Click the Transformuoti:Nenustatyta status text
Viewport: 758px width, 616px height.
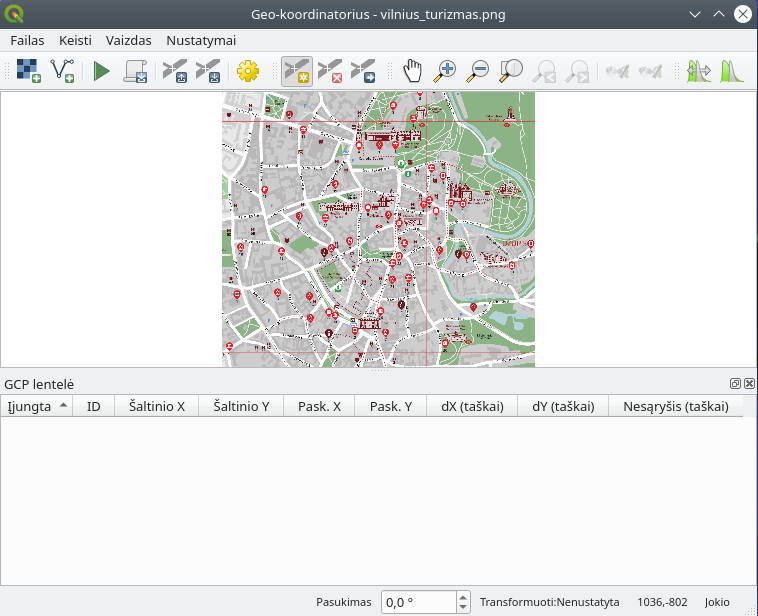point(550,602)
